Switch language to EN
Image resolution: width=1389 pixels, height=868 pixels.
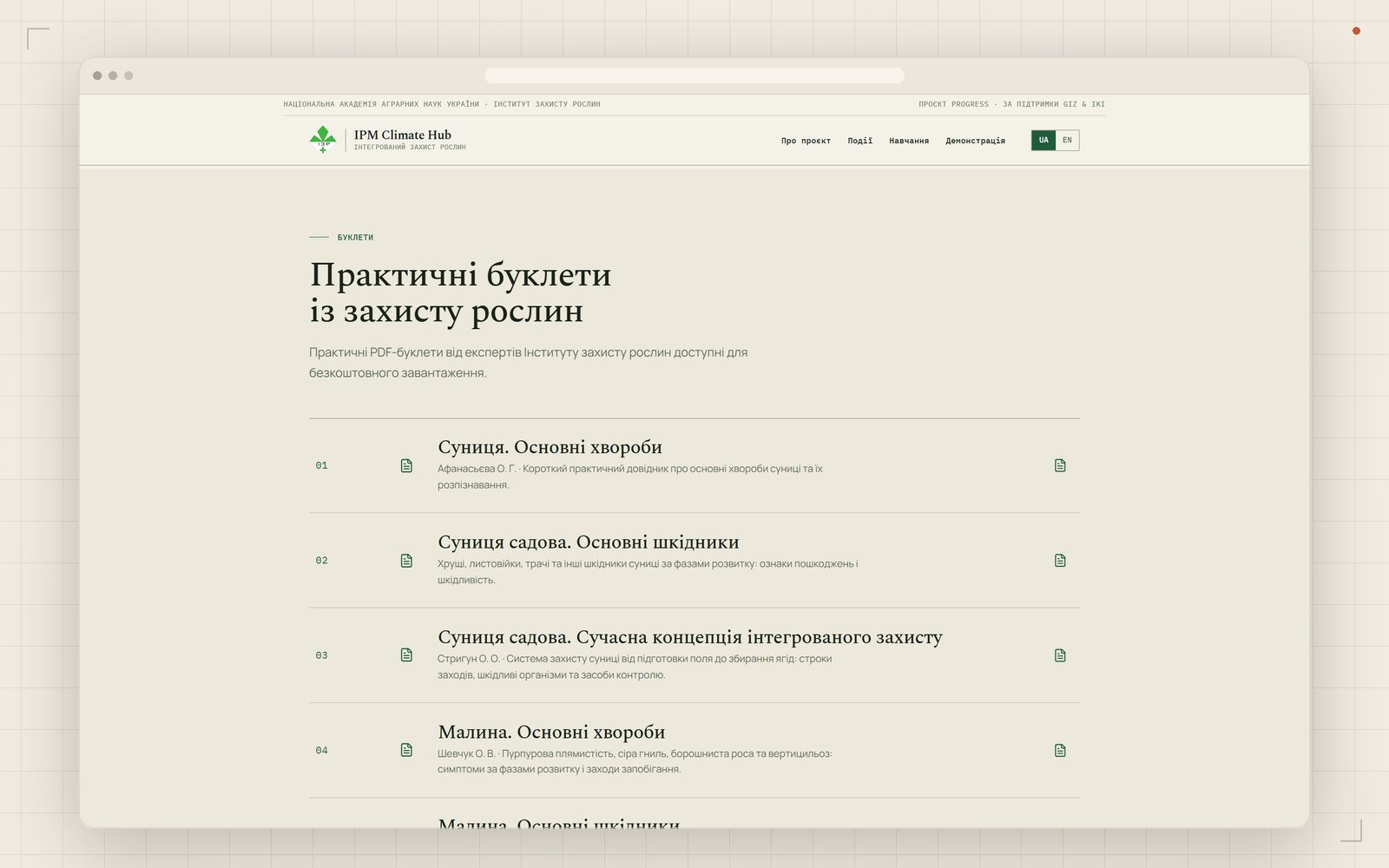1068,140
